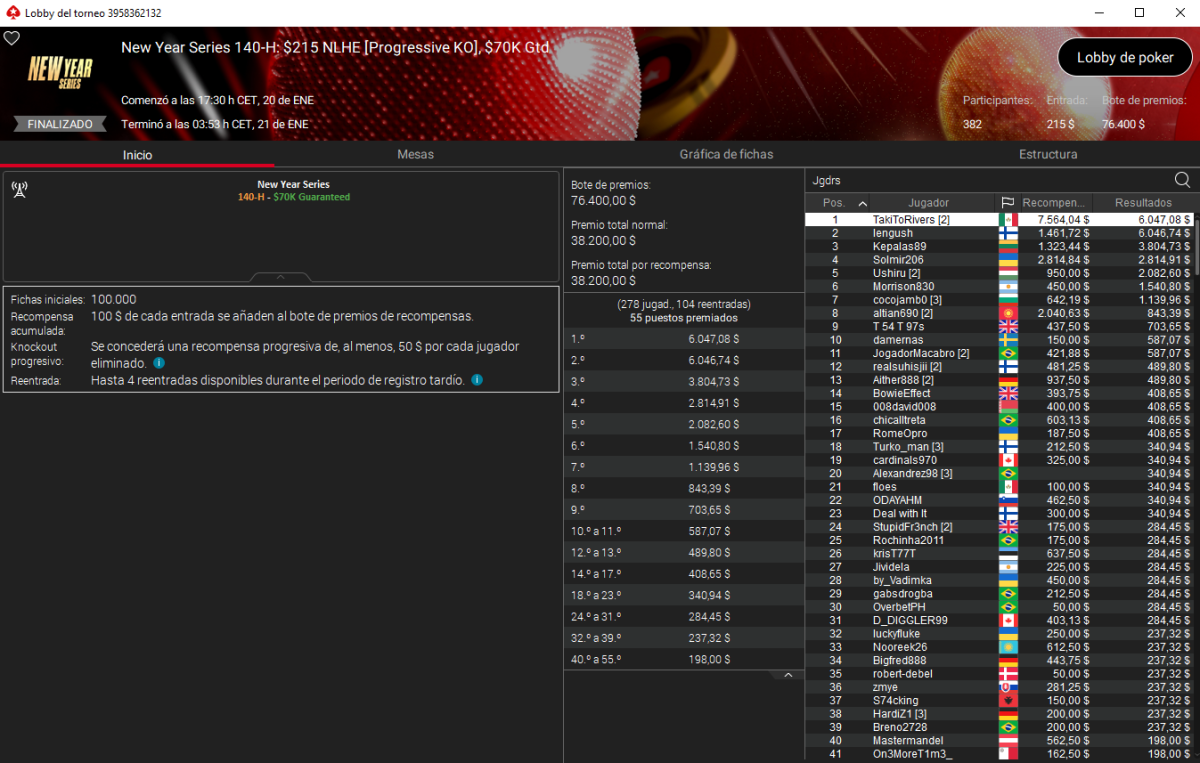Image resolution: width=1200 pixels, height=763 pixels.
Task: Switch to the Mesas tab
Action: [x=415, y=155]
